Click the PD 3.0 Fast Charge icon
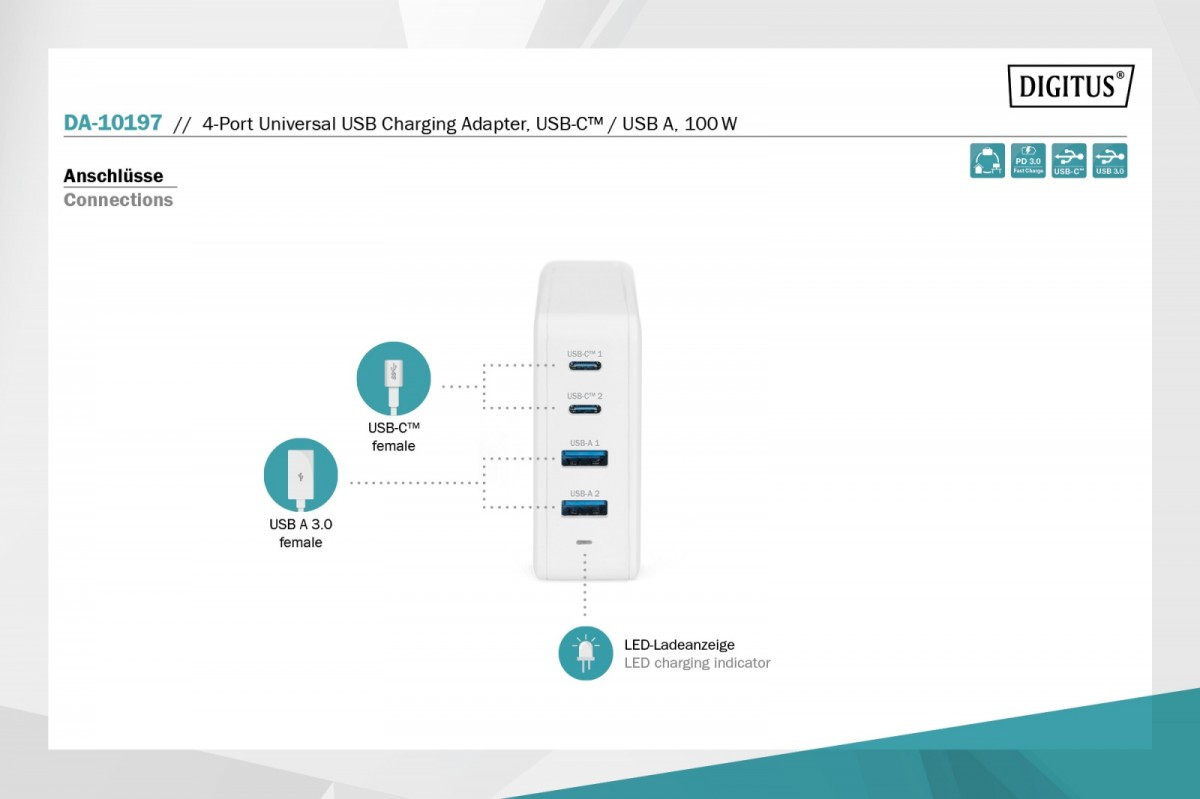 click(1028, 161)
